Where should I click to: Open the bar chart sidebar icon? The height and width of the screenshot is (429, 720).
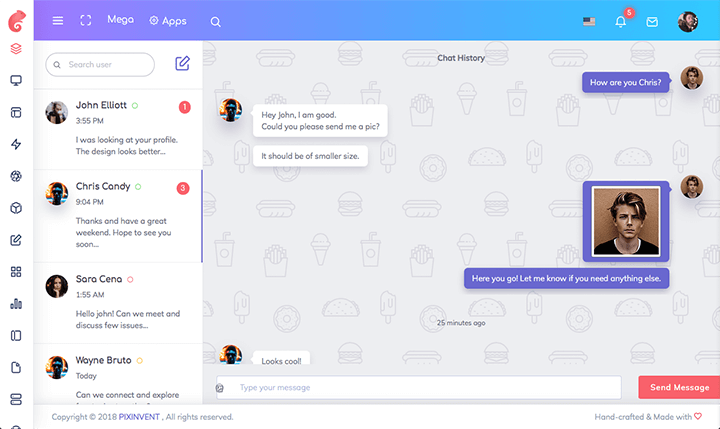coord(16,304)
